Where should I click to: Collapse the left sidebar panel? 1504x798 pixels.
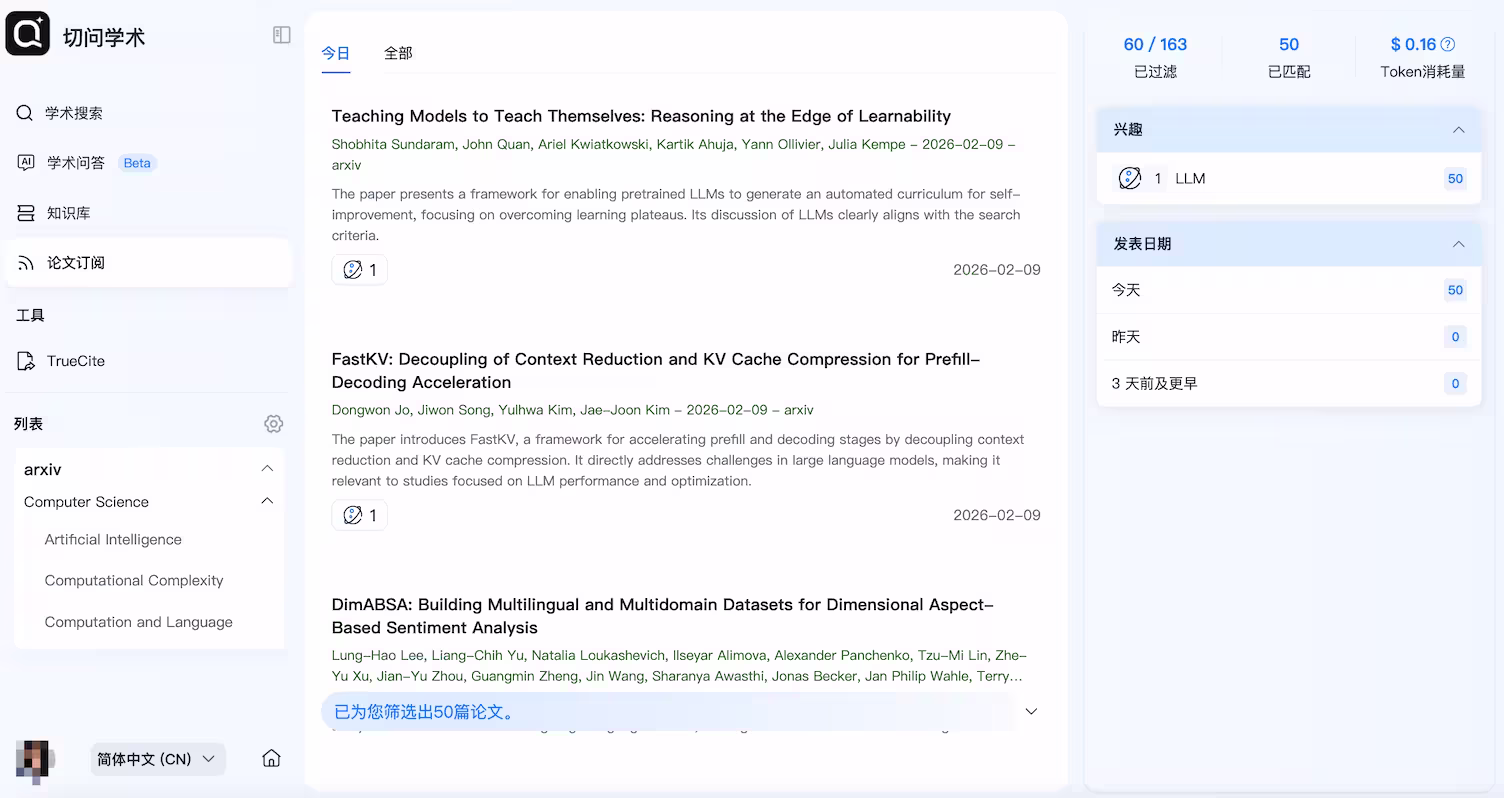point(281,33)
